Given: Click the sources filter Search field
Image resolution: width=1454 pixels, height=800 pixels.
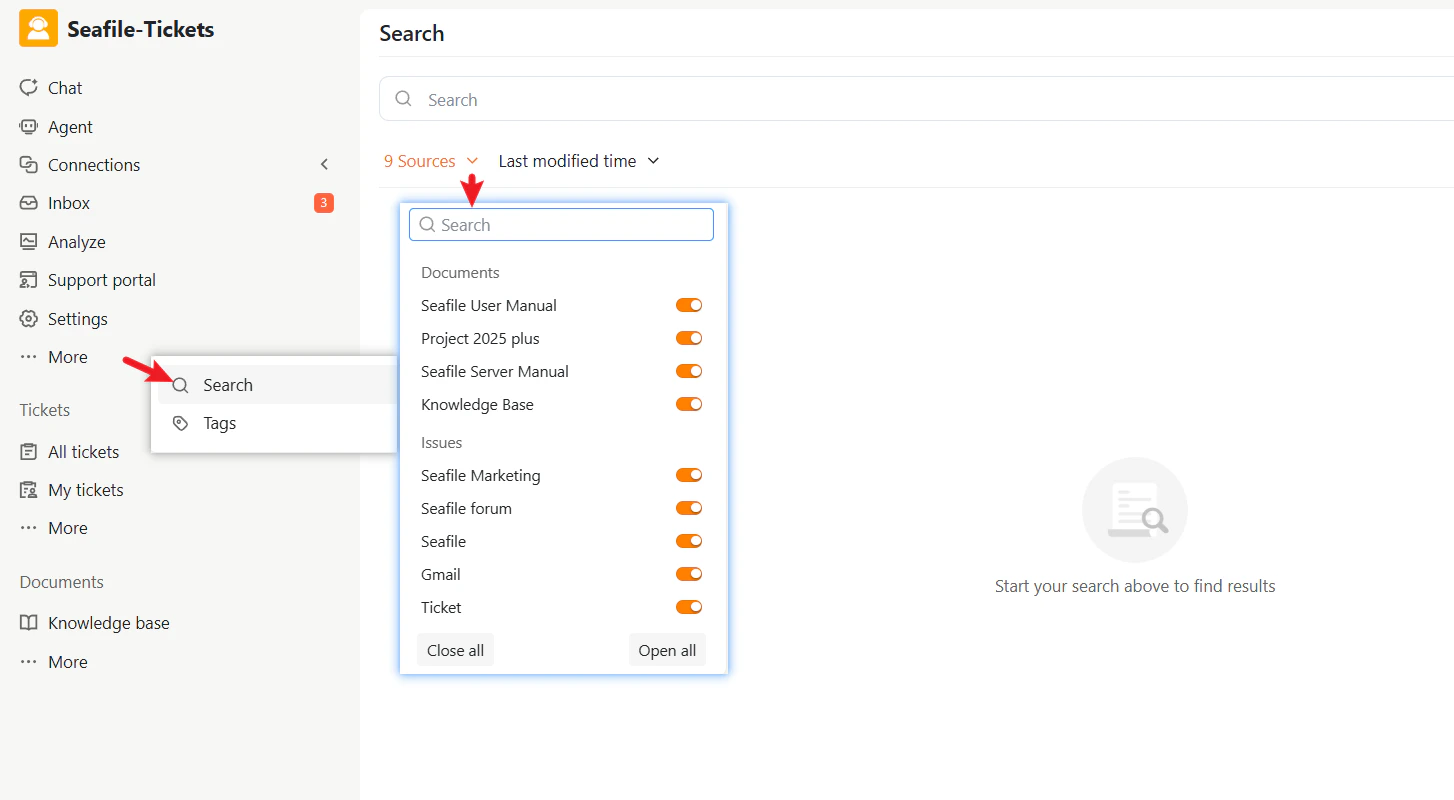Looking at the screenshot, I should (561, 225).
